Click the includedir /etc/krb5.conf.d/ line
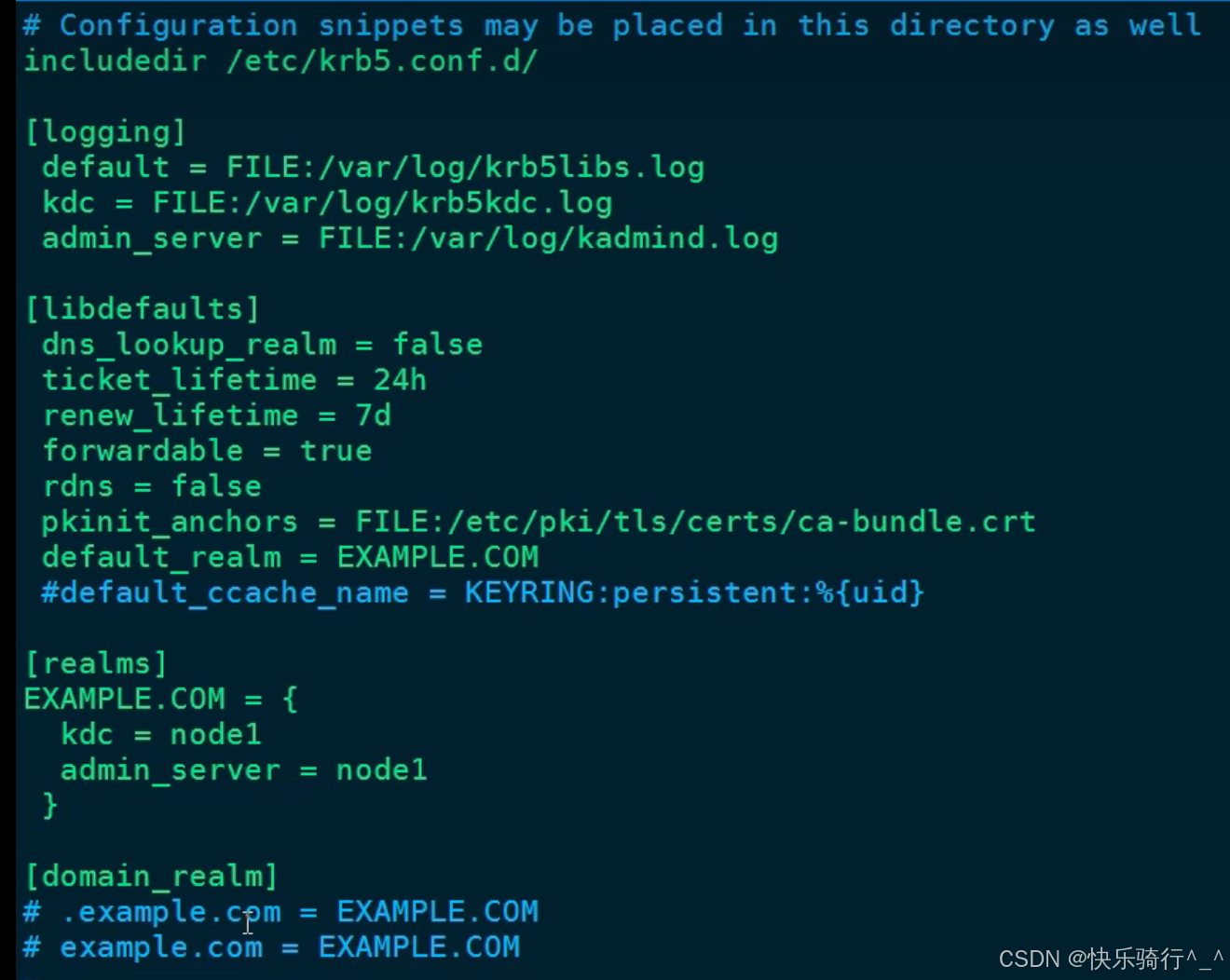This screenshot has height=980, width=1230. point(280,61)
